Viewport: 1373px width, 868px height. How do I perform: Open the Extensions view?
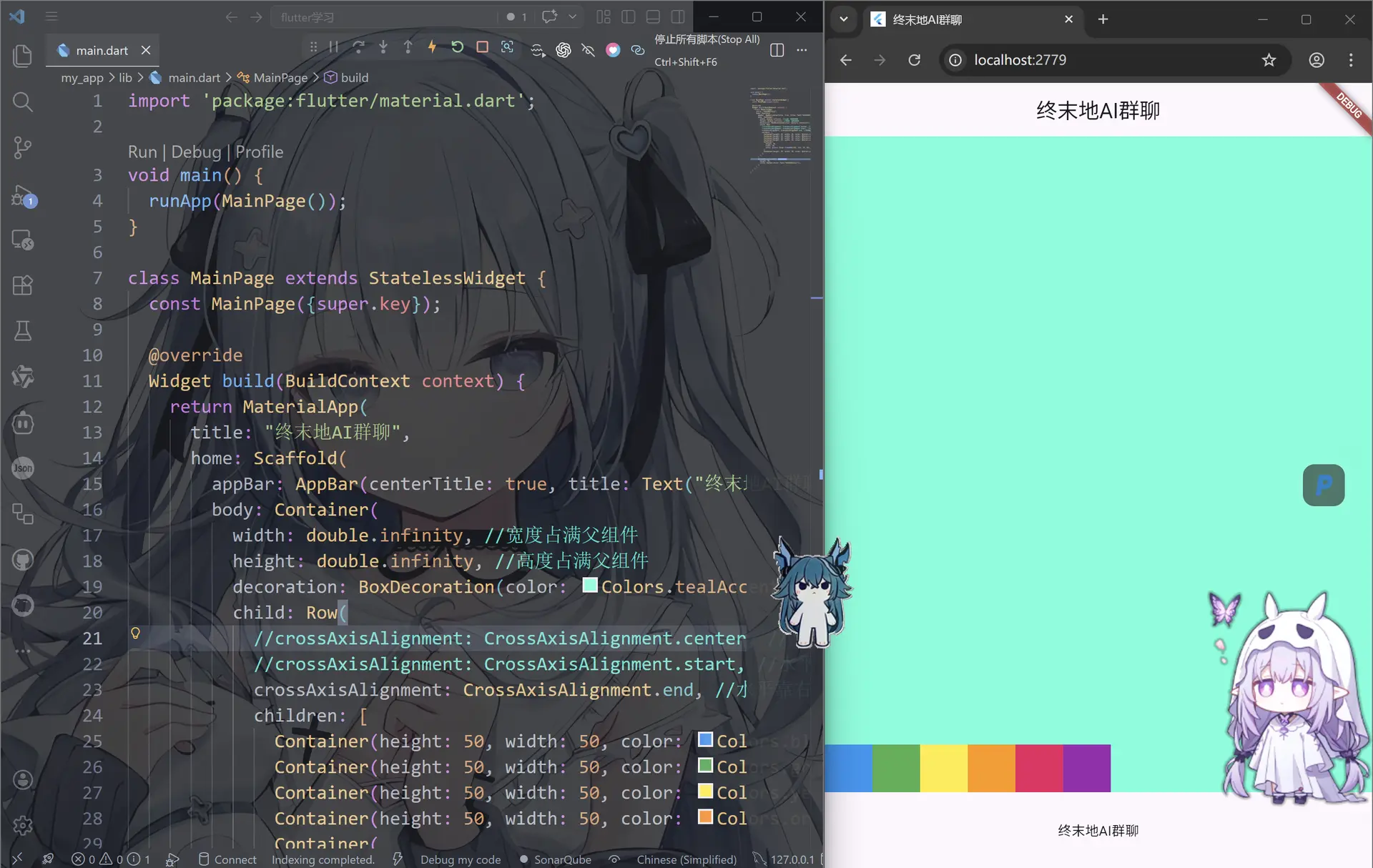(x=23, y=285)
